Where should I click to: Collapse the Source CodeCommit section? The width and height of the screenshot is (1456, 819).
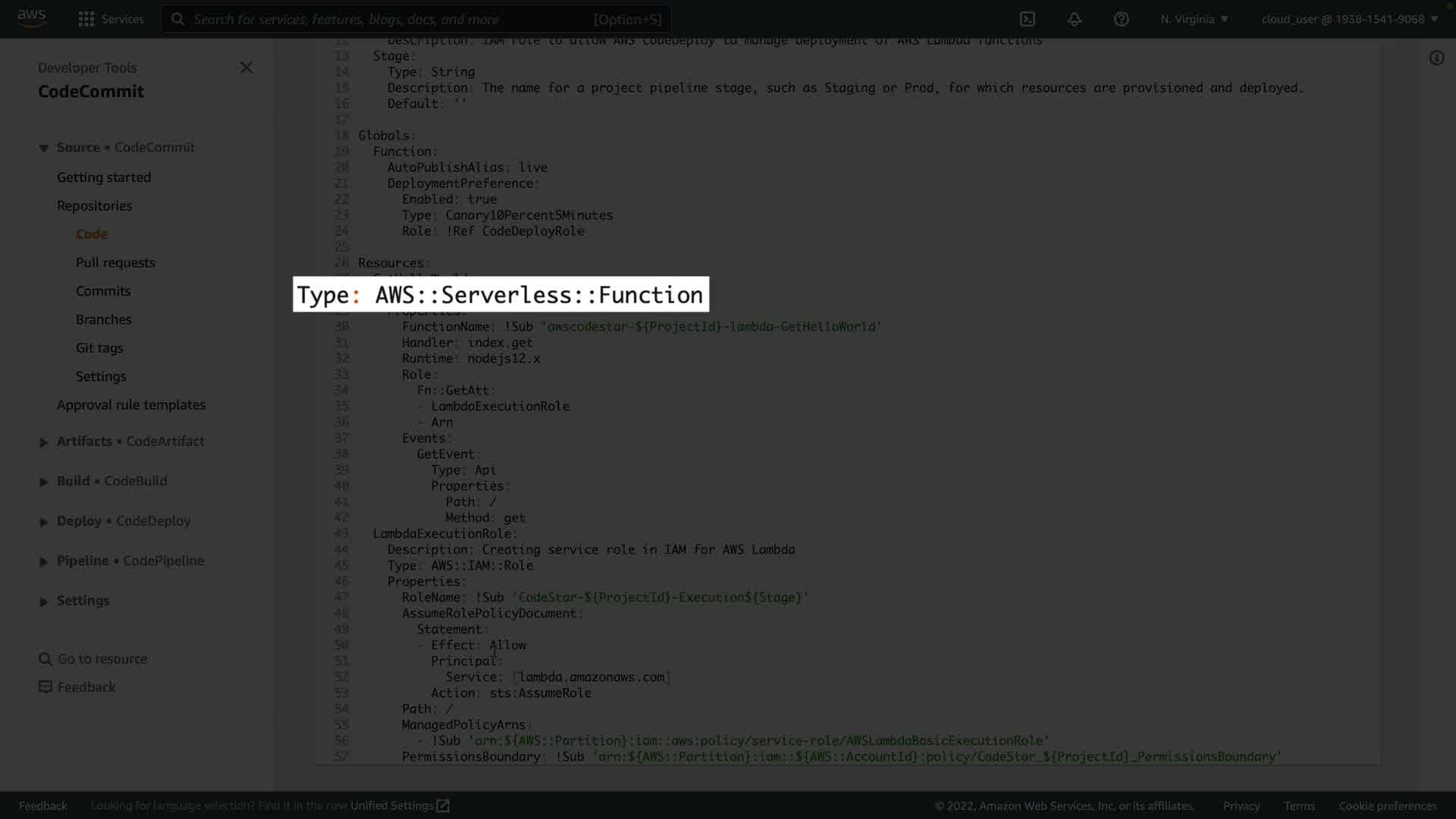(x=44, y=148)
